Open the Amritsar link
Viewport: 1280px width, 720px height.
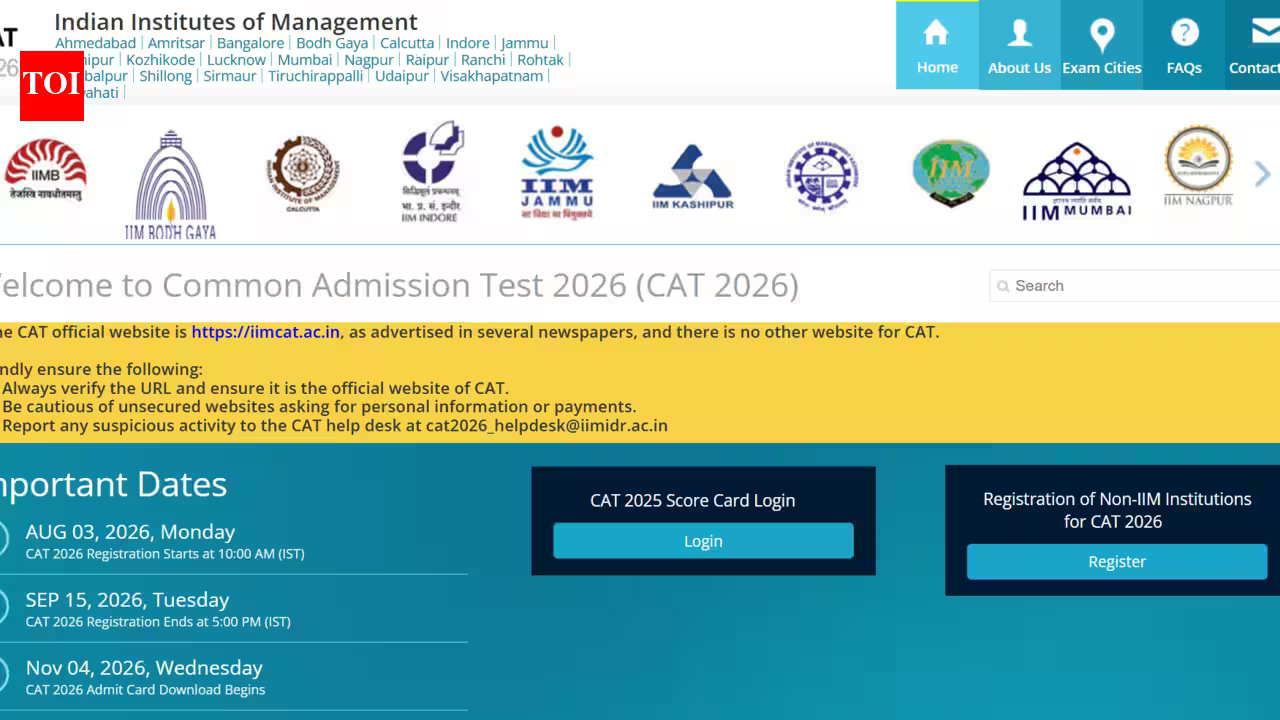[176, 43]
